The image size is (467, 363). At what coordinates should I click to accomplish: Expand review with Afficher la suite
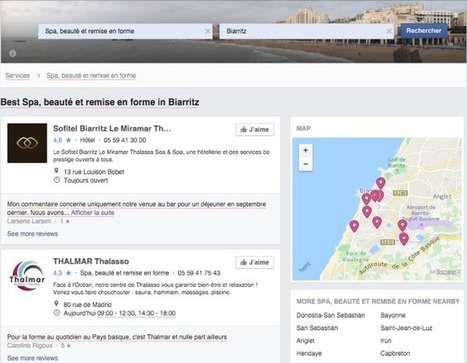pyautogui.click(x=93, y=213)
